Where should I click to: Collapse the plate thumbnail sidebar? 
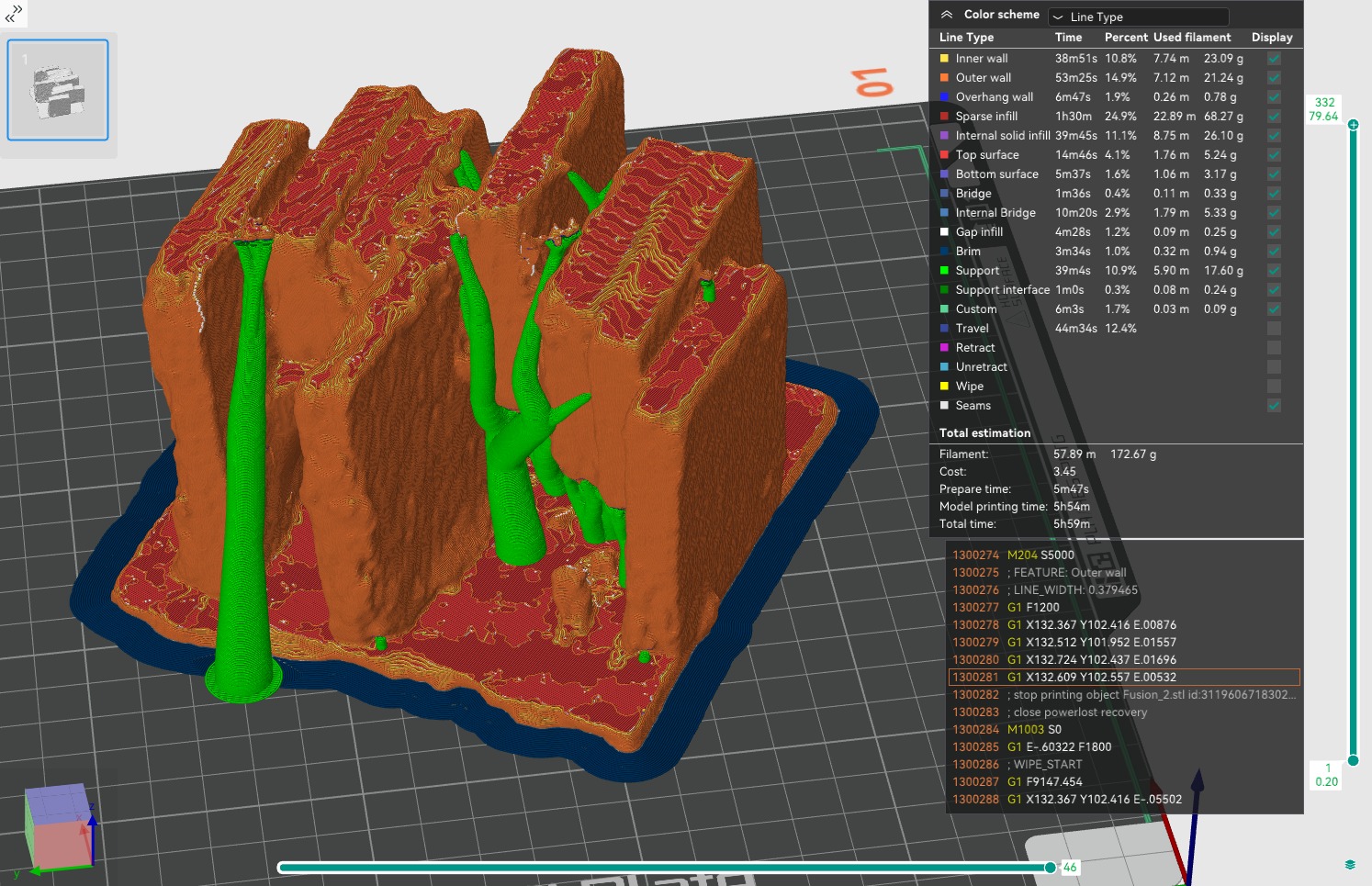click(14, 13)
